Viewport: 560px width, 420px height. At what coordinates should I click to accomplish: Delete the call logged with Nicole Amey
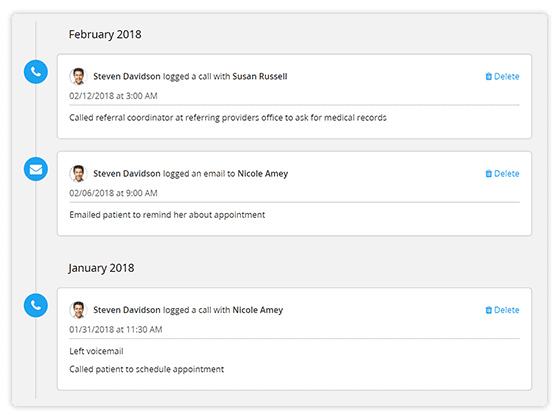pos(502,310)
